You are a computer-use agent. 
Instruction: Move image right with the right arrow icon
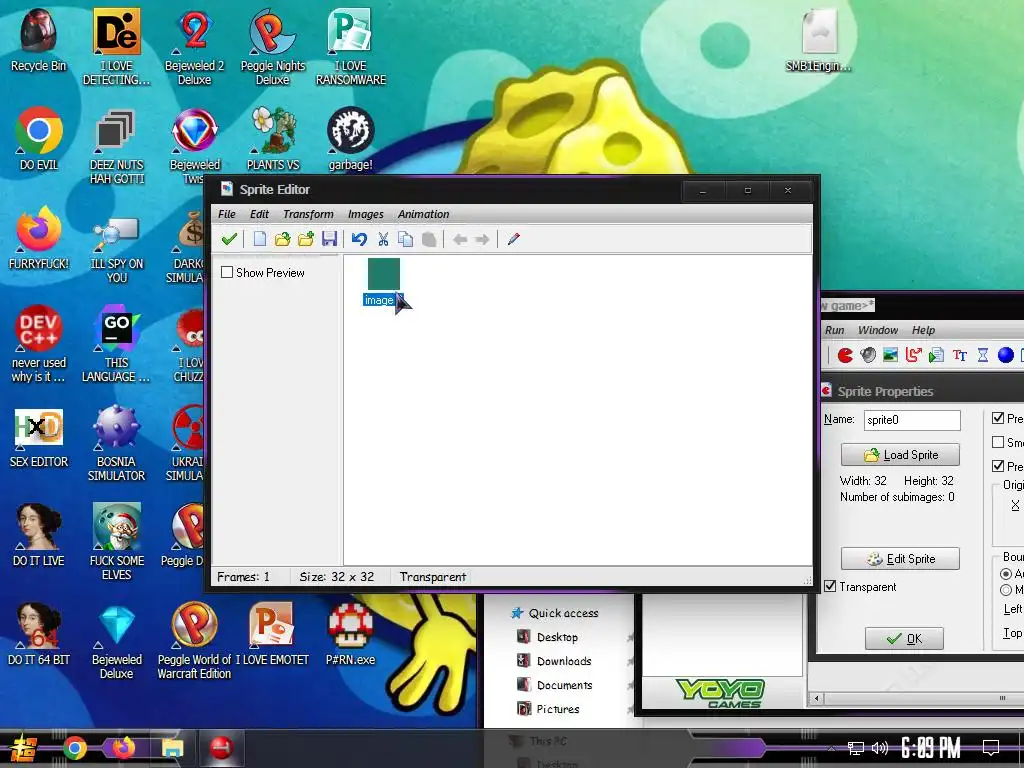pos(482,240)
